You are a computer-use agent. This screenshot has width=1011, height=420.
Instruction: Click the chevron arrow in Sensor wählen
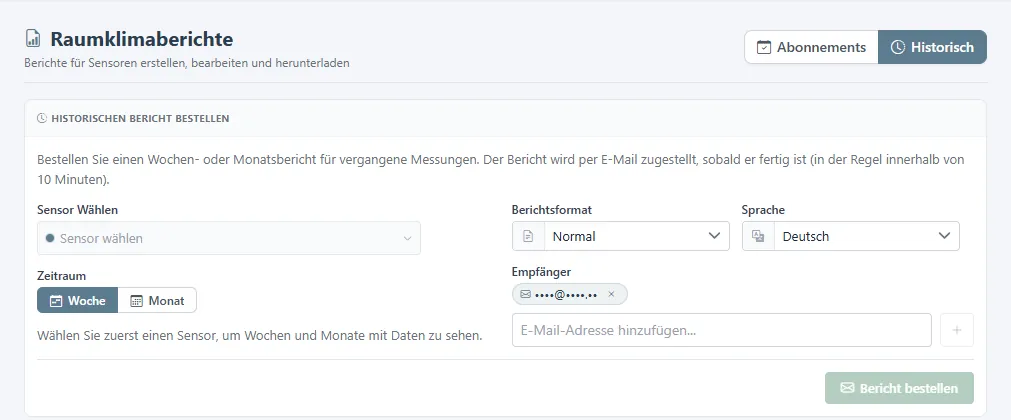(407, 239)
